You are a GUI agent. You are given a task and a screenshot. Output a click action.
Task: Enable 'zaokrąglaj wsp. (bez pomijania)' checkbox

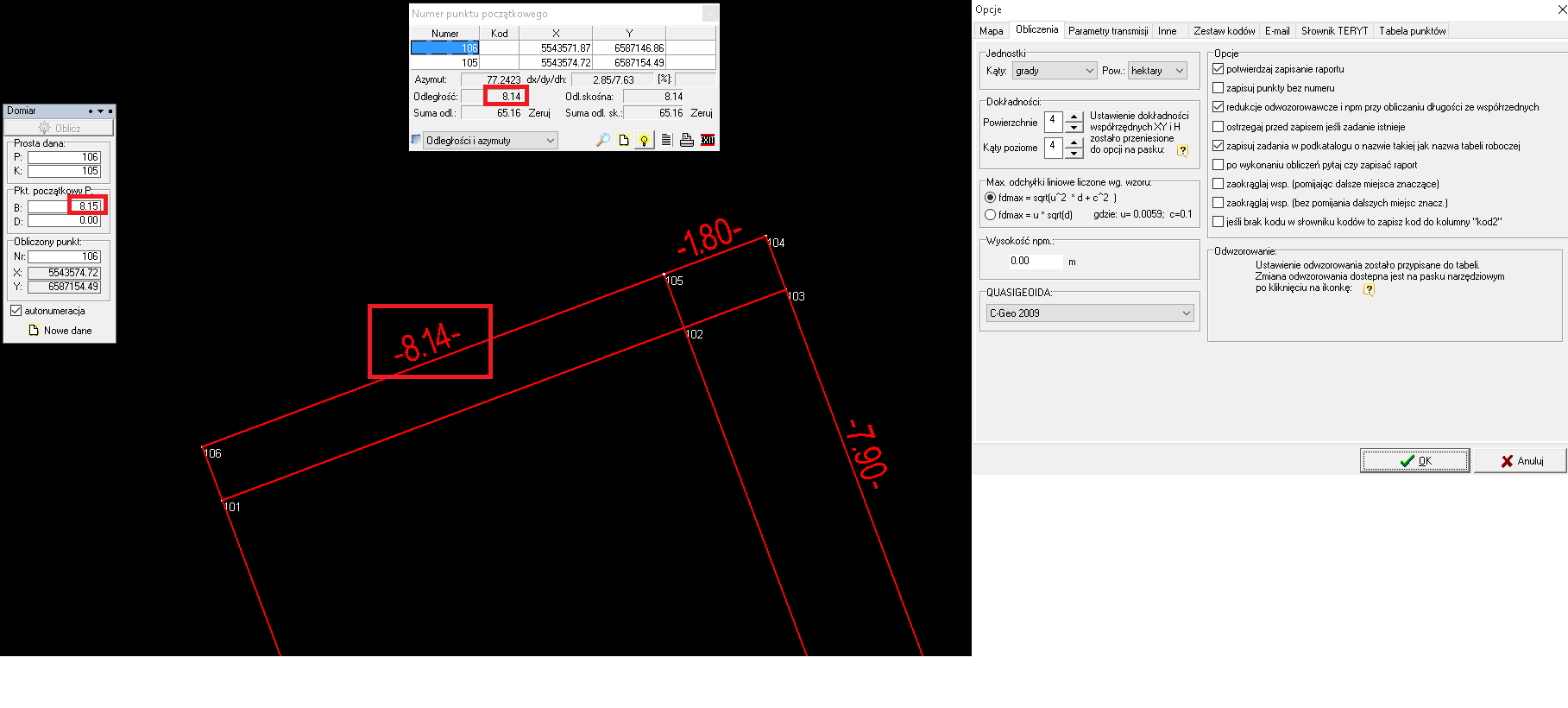click(1219, 203)
